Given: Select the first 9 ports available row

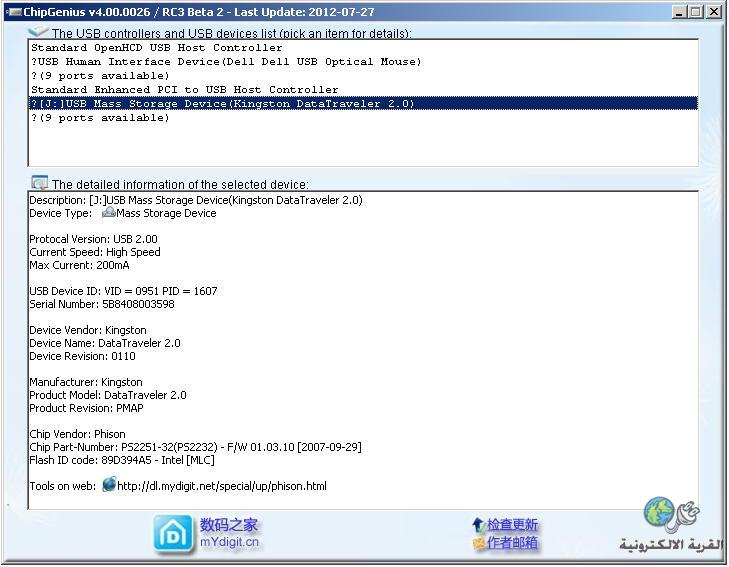Looking at the screenshot, I should click(x=363, y=76).
